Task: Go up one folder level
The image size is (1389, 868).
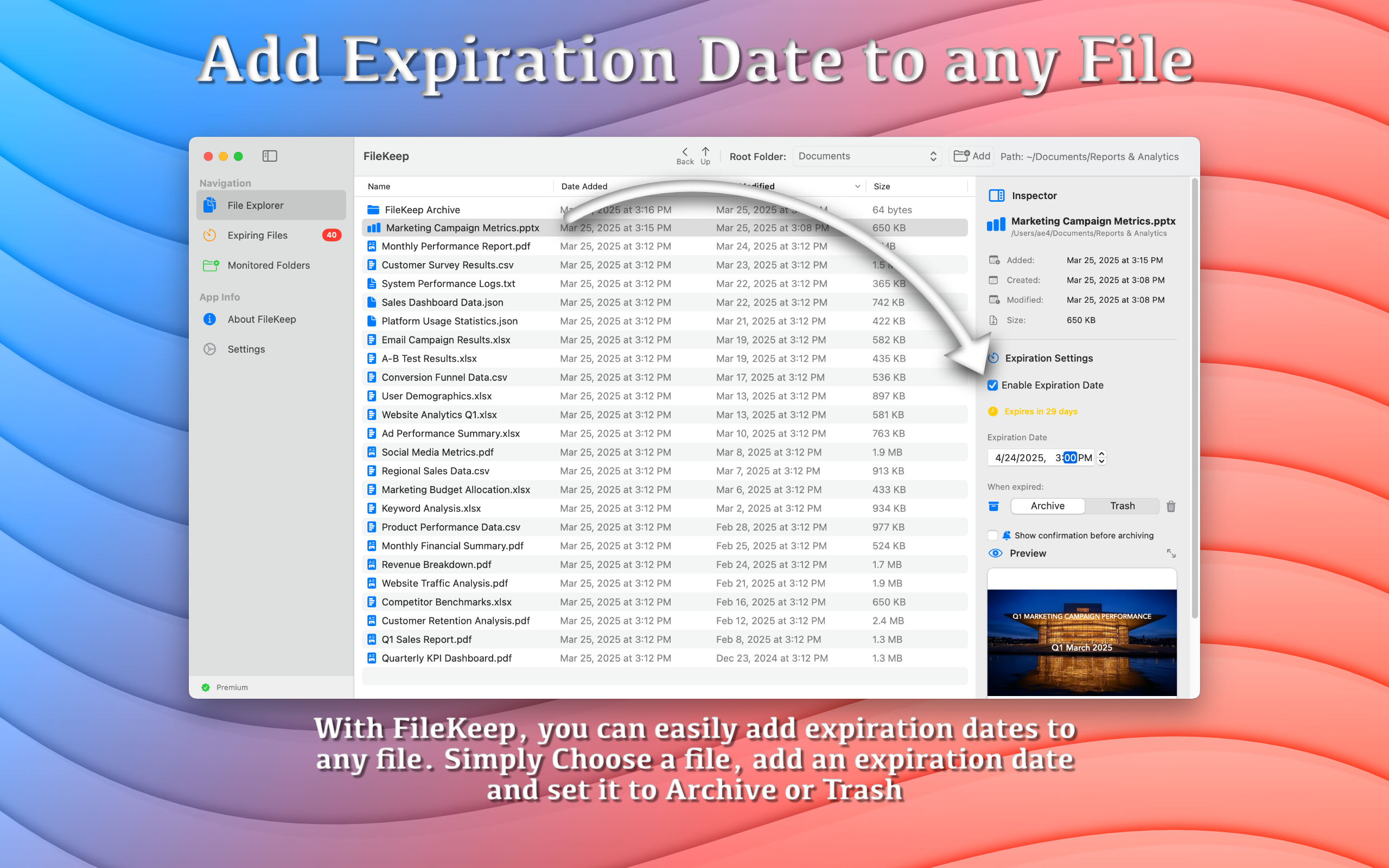Action: pyautogui.click(x=705, y=156)
